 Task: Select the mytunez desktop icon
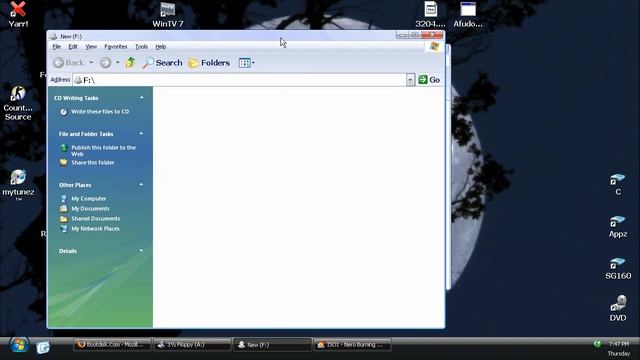point(18,184)
